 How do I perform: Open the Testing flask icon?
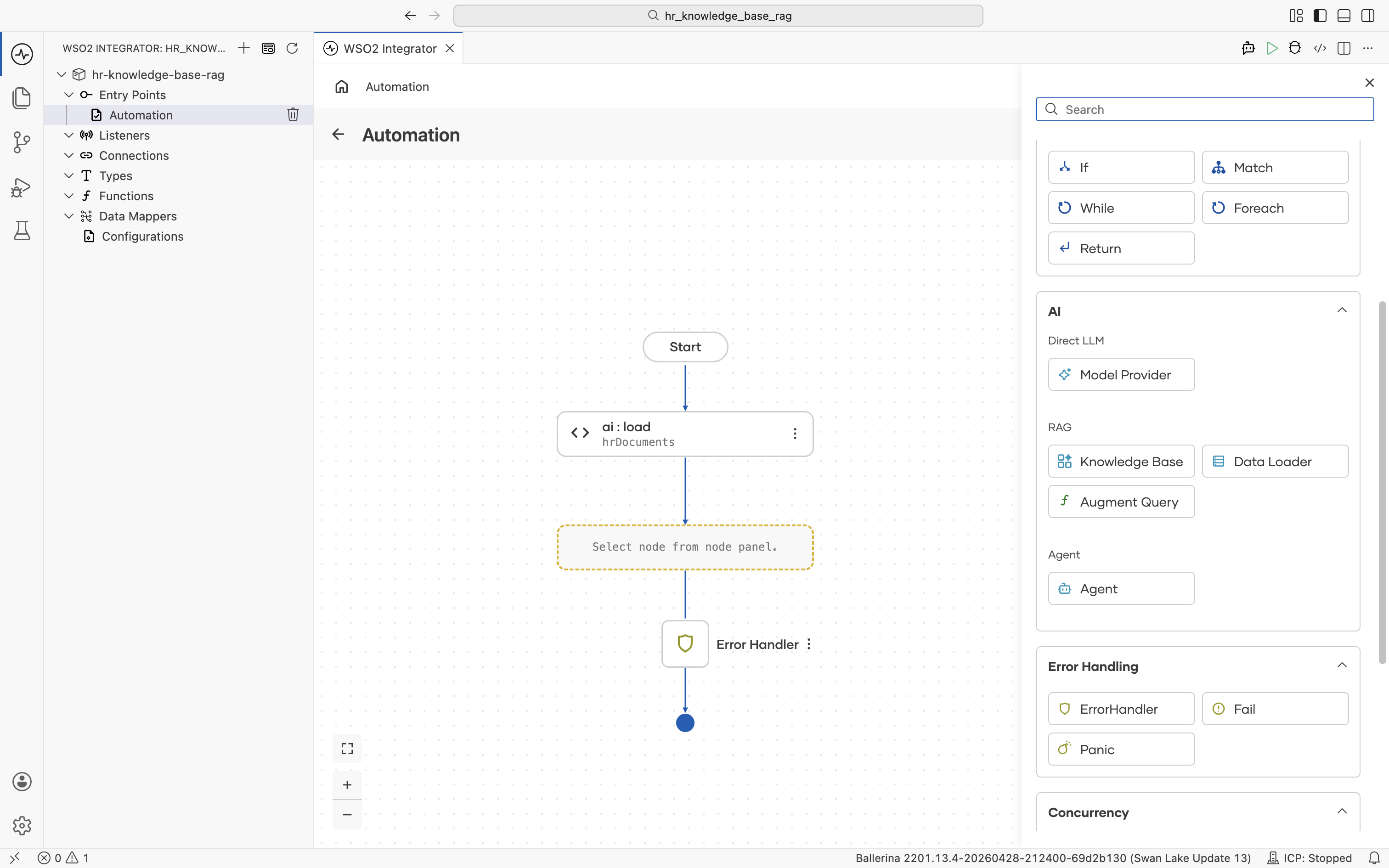pos(22,231)
